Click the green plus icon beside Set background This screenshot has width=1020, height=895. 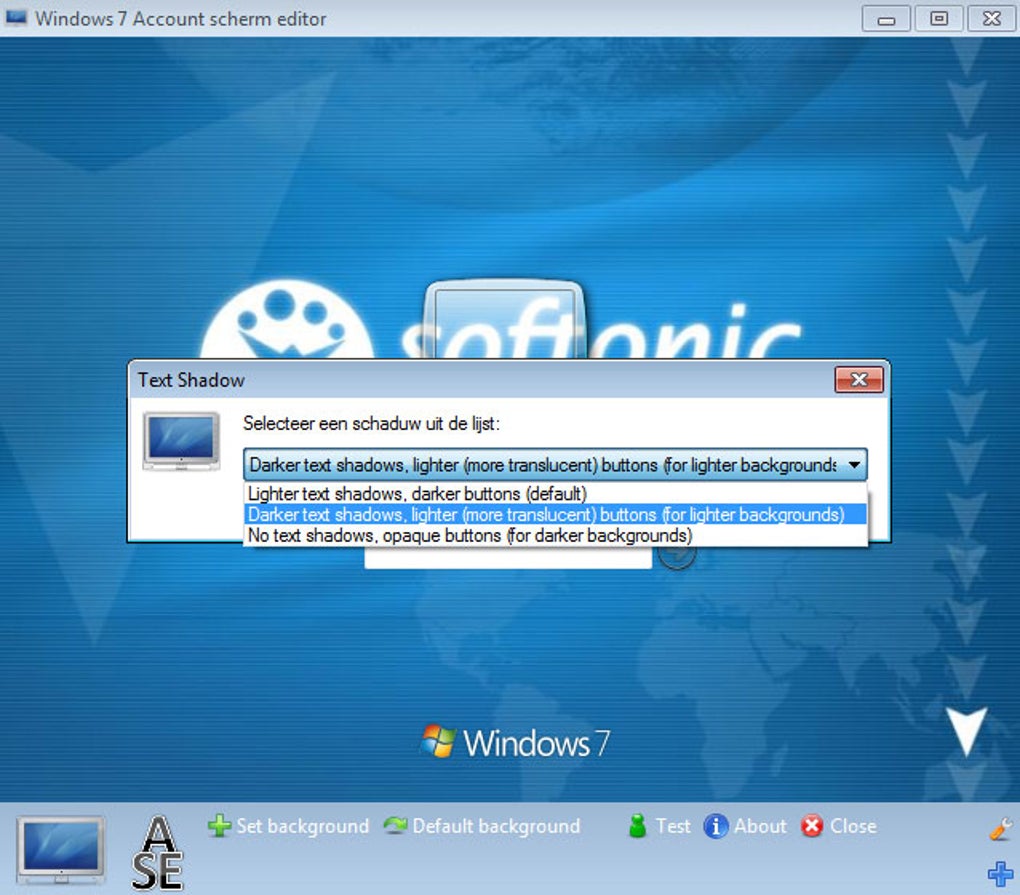[219, 826]
